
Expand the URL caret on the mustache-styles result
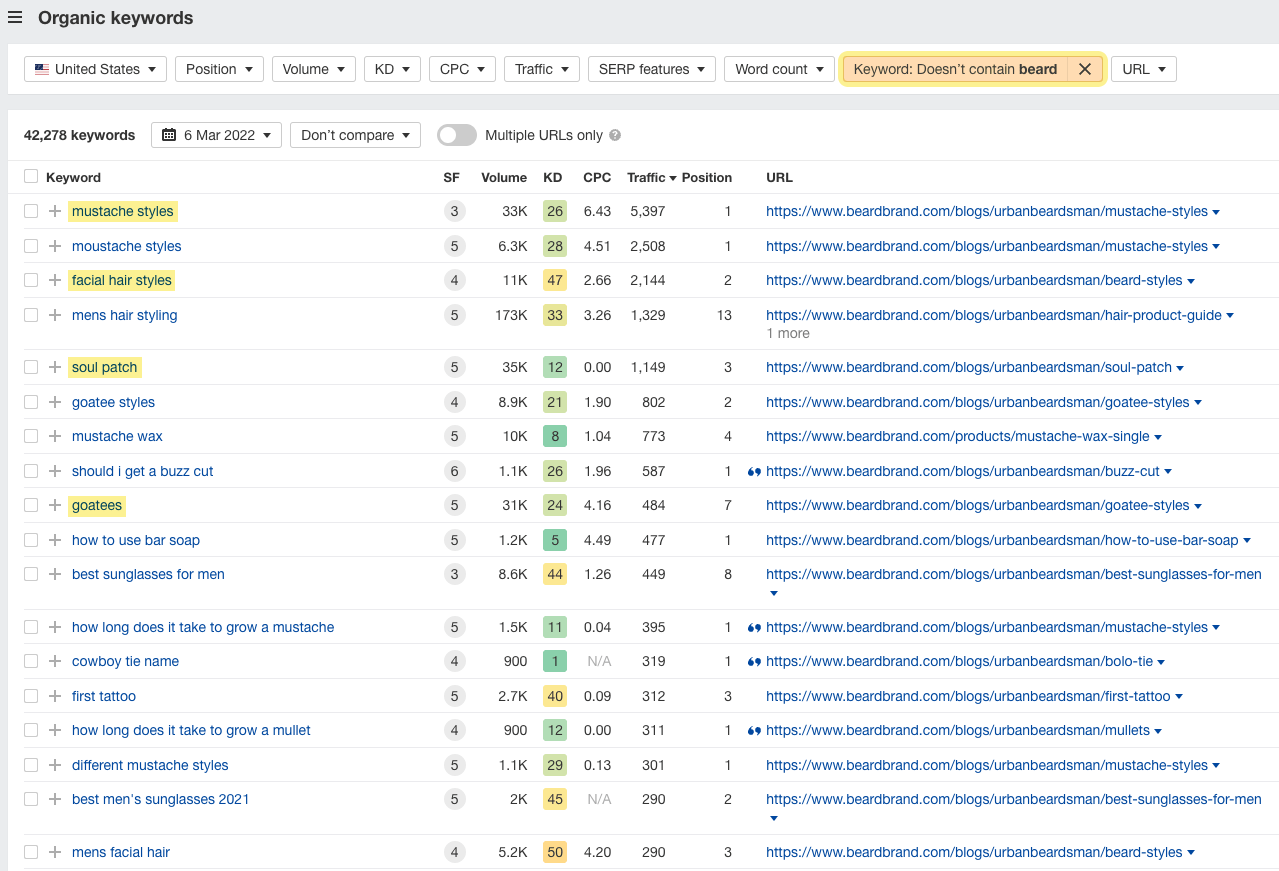pyautogui.click(x=1215, y=211)
